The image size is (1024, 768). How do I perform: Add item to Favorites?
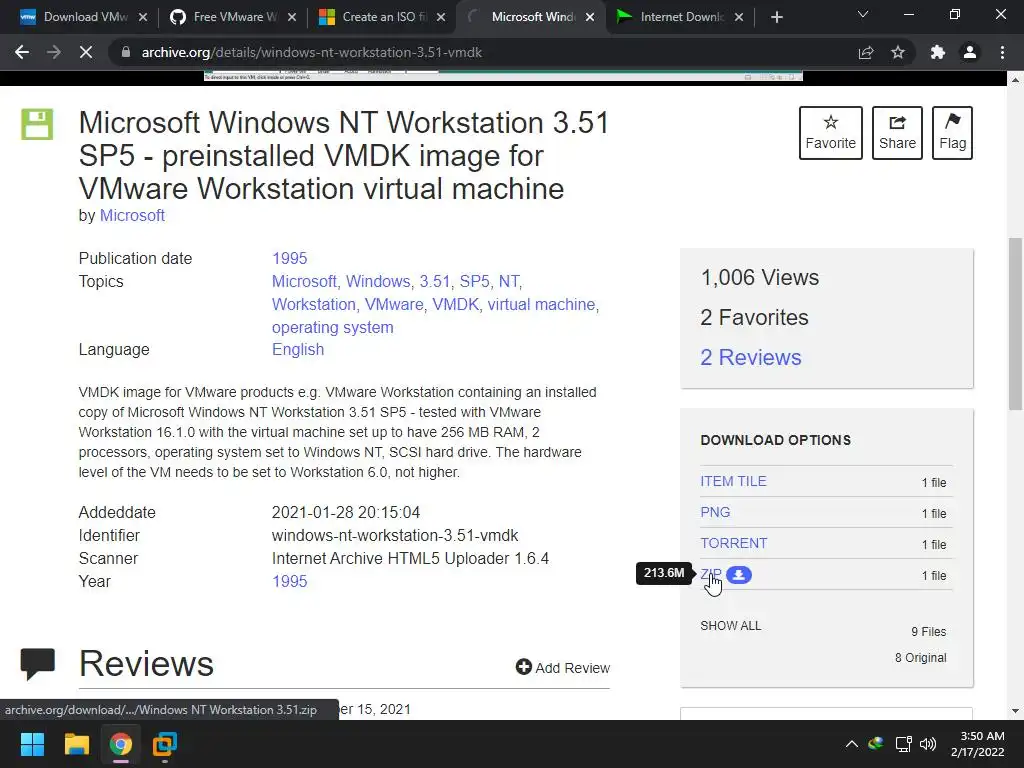click(x=831, y=133)
